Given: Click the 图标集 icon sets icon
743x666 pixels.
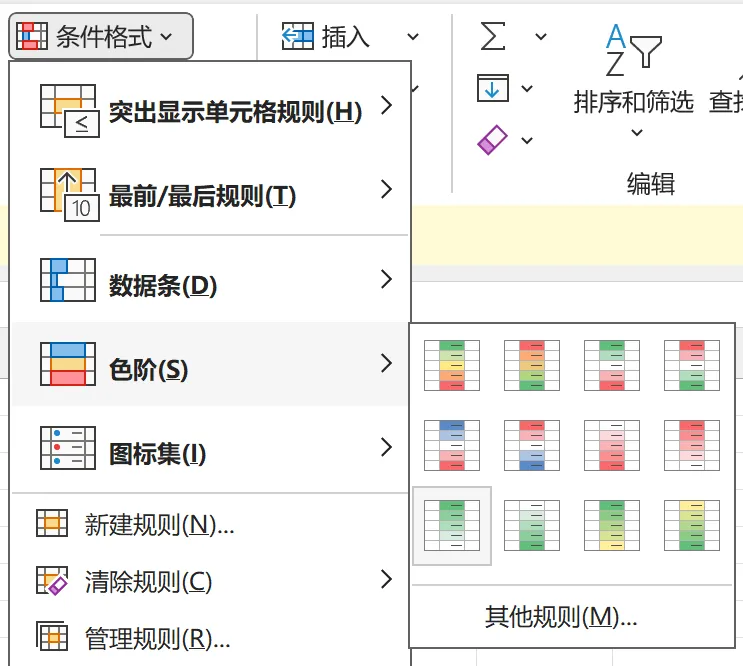Looking at the screenshot, I should tap(67, 449).
